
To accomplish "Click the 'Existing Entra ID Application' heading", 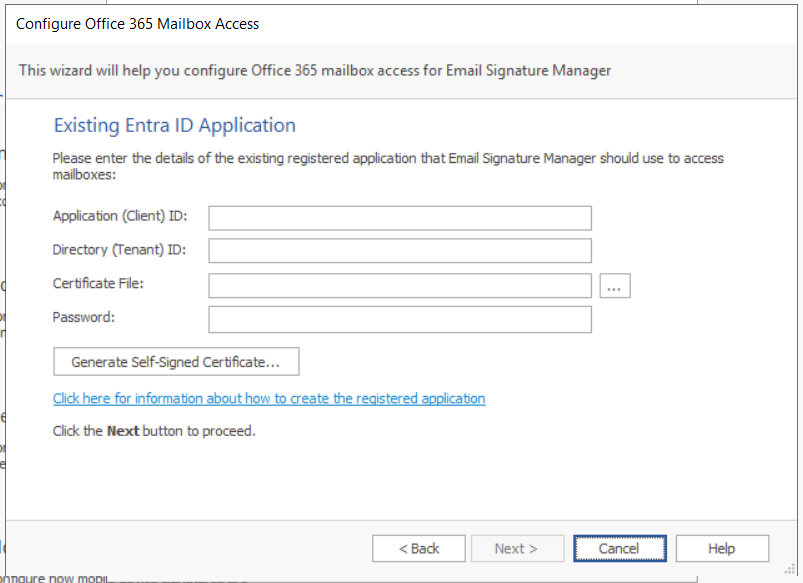I will [175, 126].
